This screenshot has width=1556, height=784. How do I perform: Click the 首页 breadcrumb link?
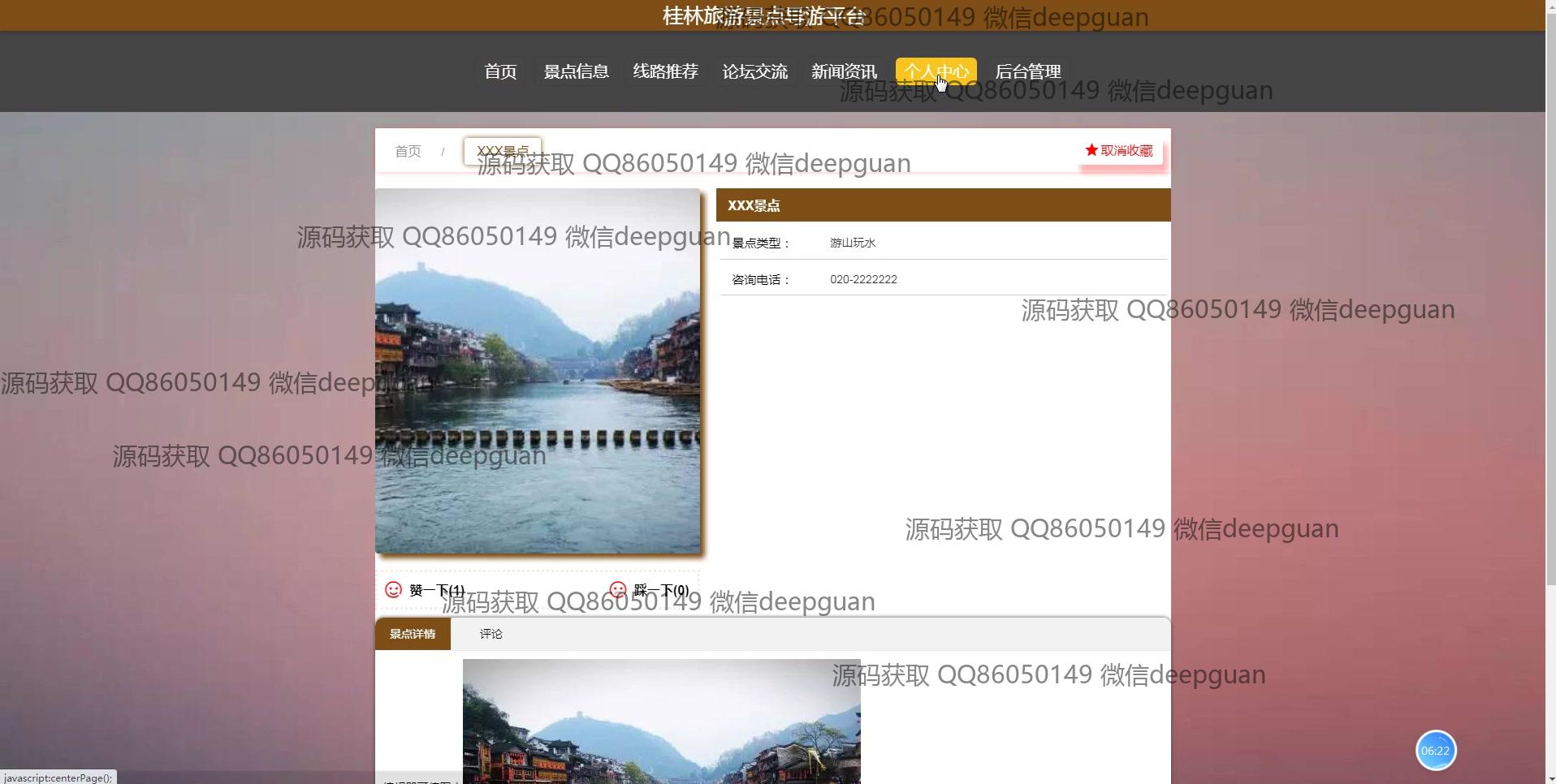click(x=408, y=151)
